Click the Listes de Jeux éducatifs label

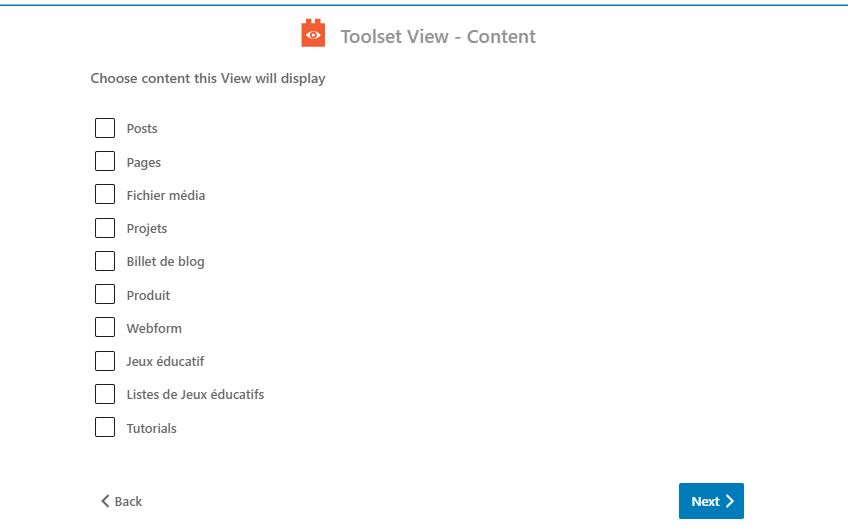click(x=195, y=395)
